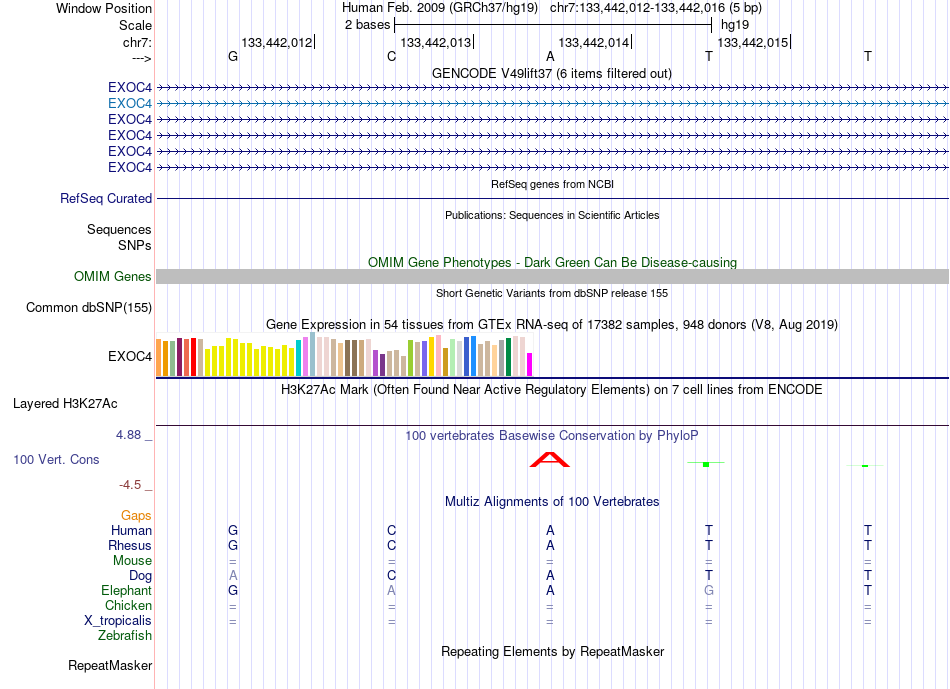The height and width of the screenshot is (689, 950).
Task: Click 'Human Feb. 2009 (GRCh37/hg19)' assembly text
Action: click(440, 8)
